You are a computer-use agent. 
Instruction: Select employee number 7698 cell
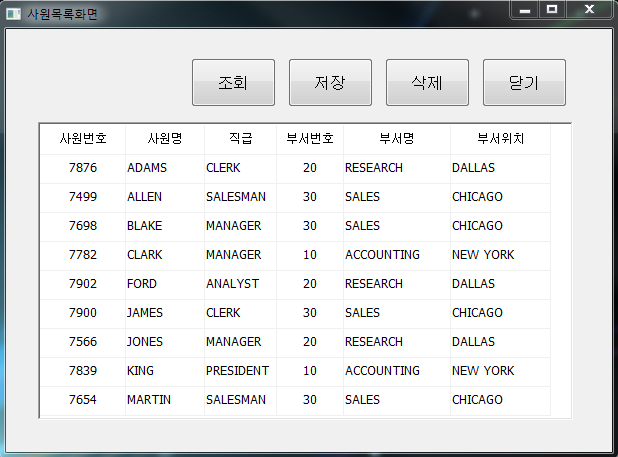click(83, 226)
